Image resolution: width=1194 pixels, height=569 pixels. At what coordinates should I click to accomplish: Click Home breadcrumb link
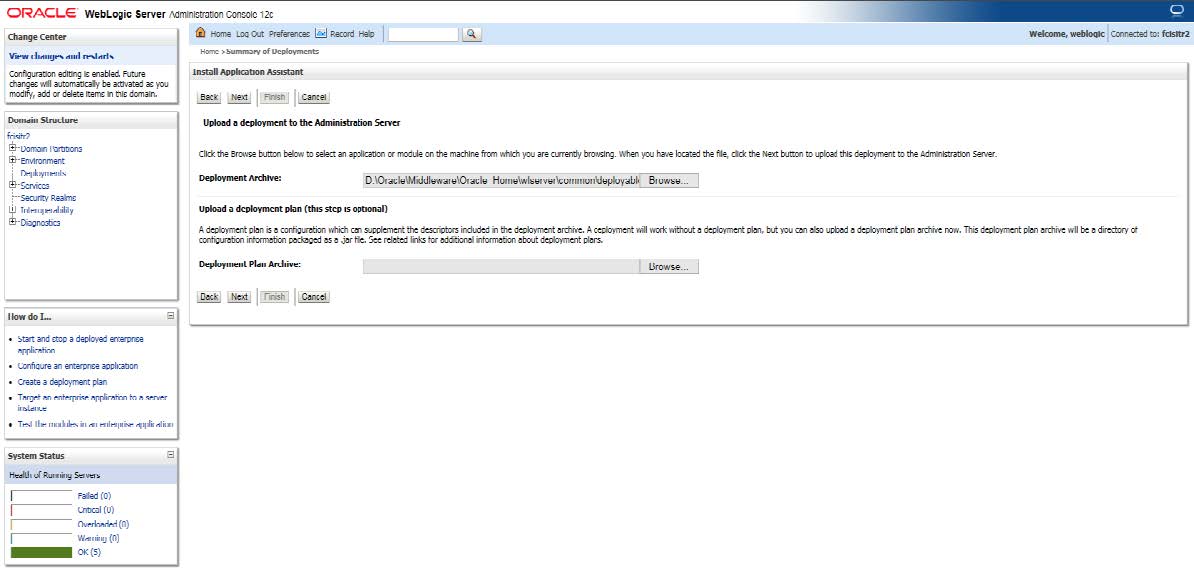209,51
